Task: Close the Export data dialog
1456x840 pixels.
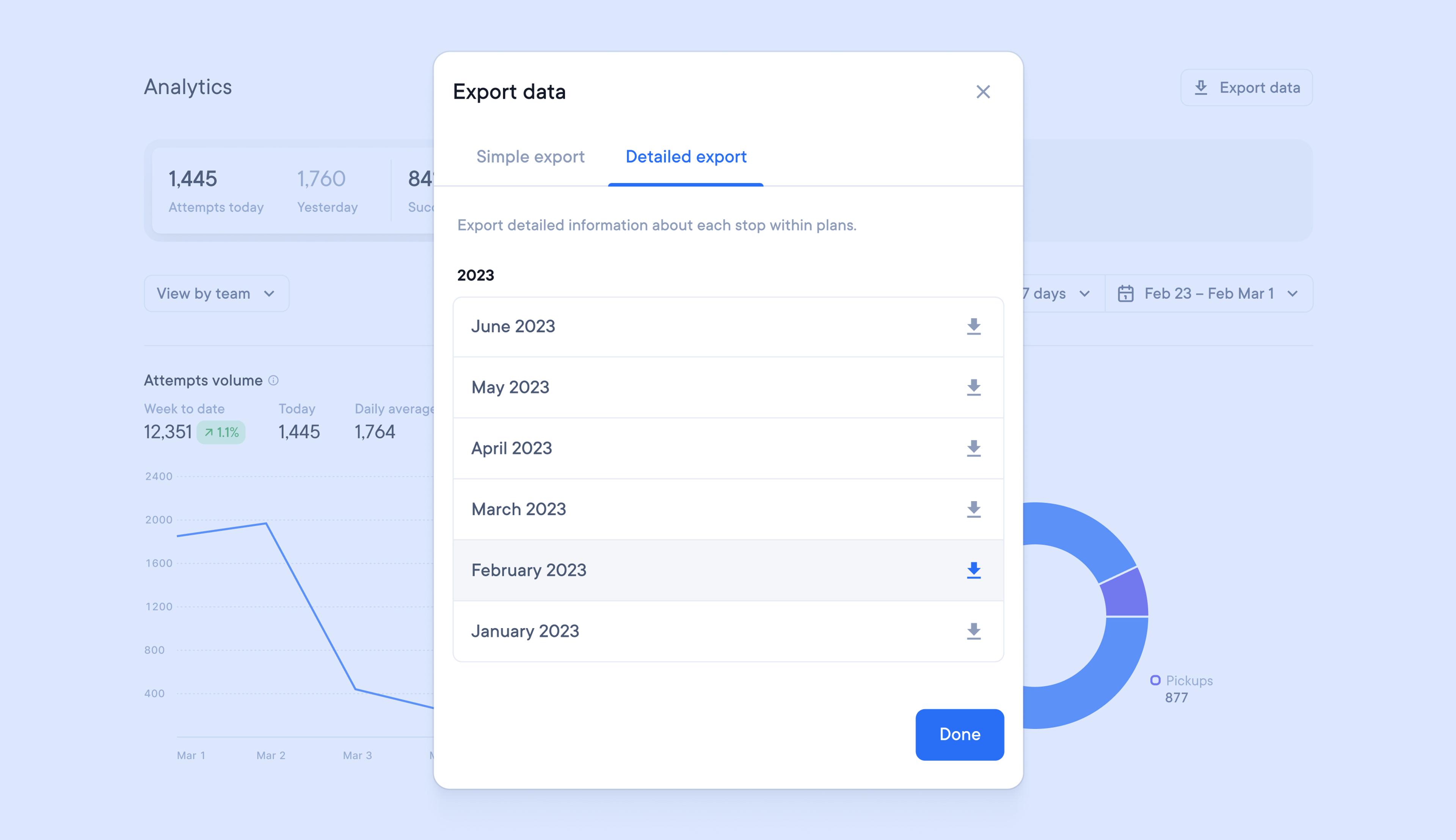Action: [x=983, y=92]
